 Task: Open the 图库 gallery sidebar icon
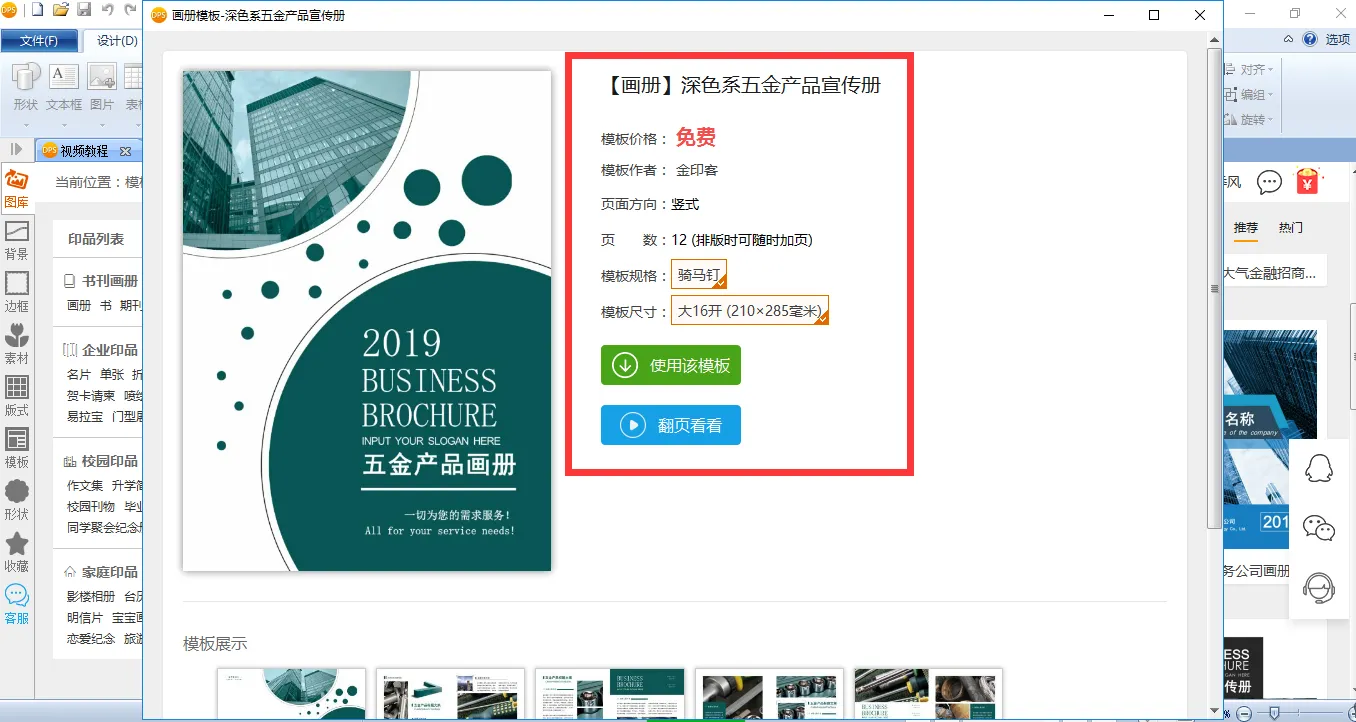pos(17,188)
